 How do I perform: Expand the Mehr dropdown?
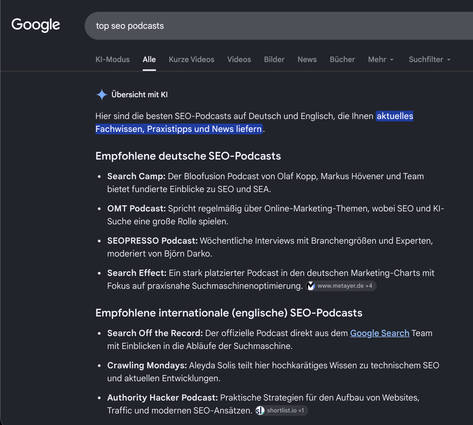381,60
